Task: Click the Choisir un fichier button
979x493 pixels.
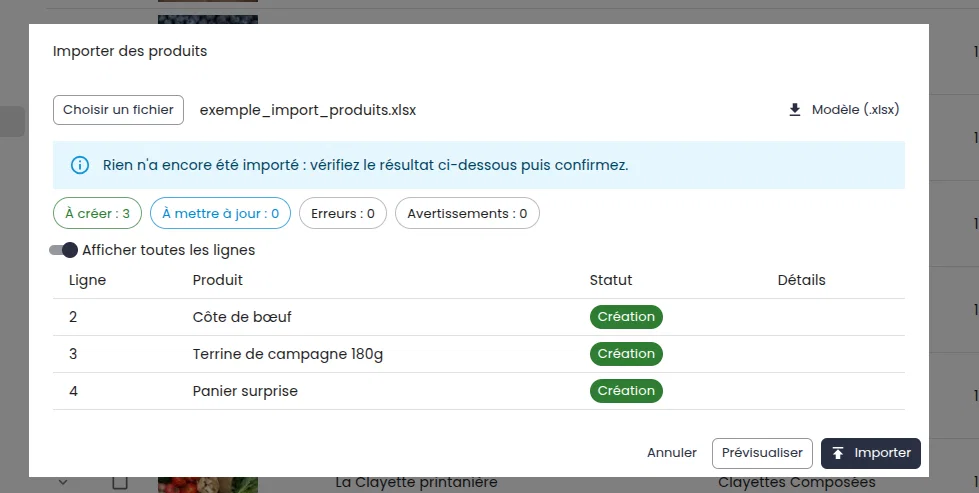Action: (118, 110)
